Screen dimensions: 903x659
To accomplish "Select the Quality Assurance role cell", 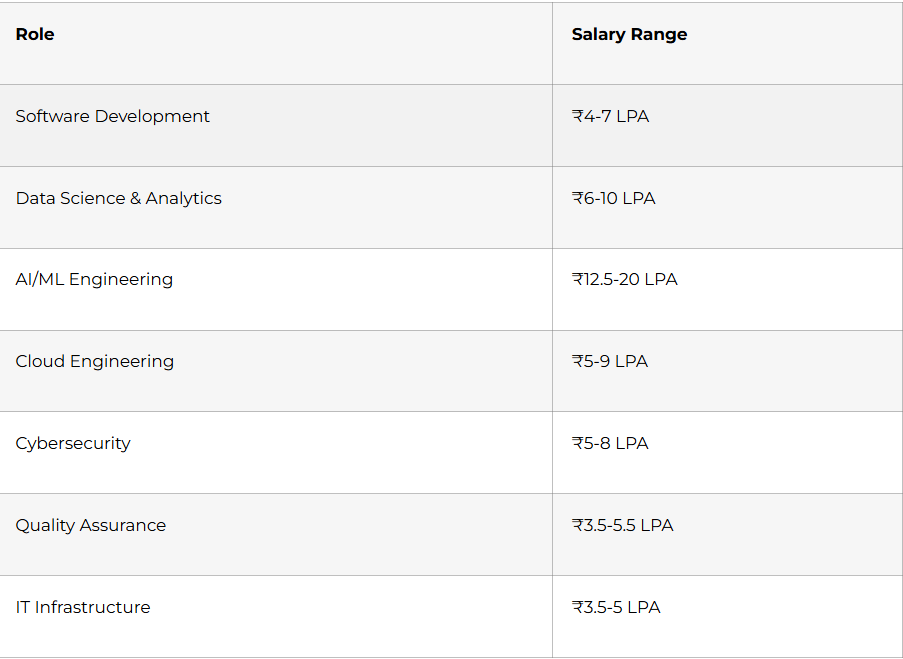I will pyautogui.click(x=91, y=526).
